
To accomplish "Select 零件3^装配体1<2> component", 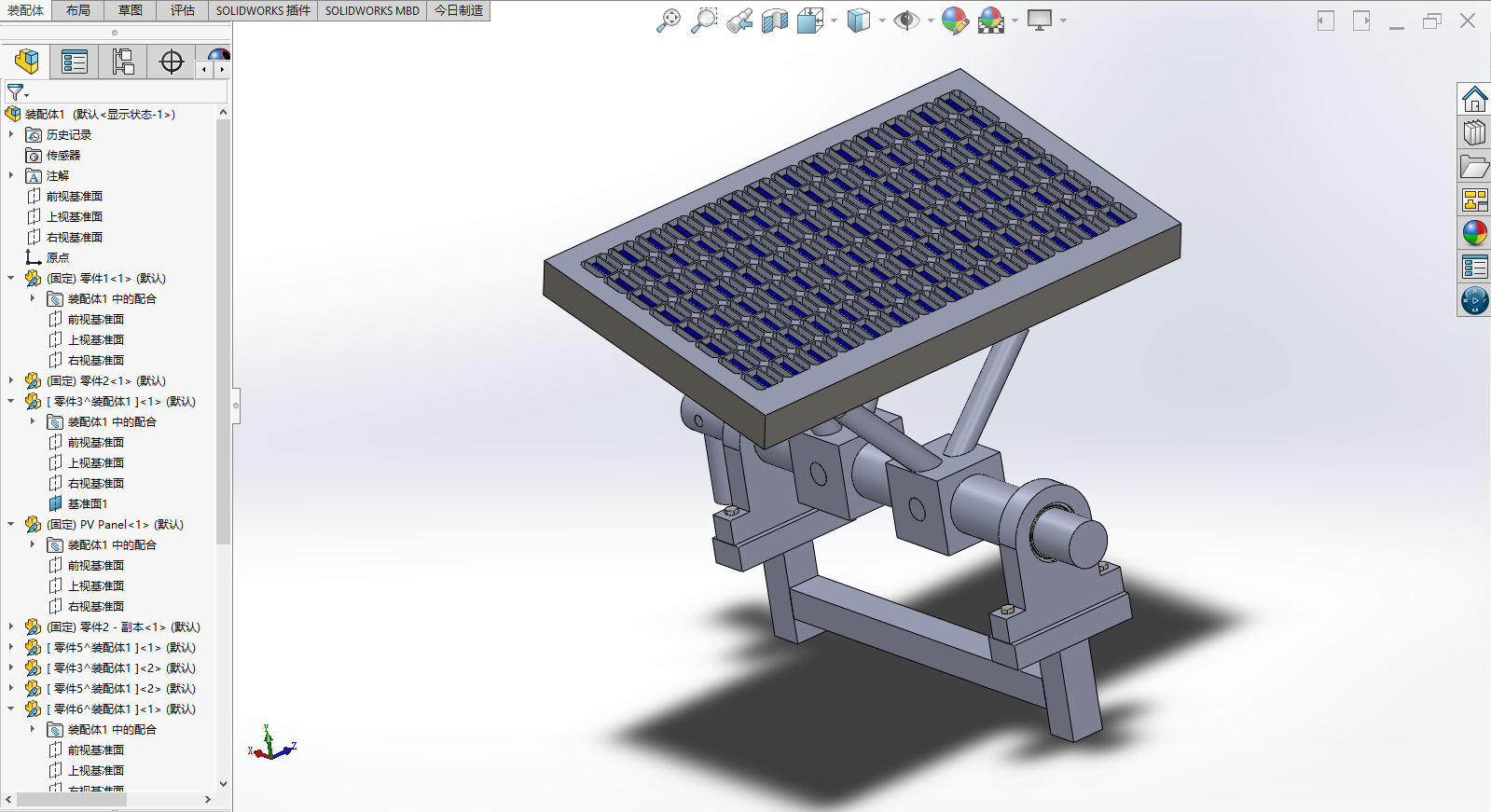I will pos(111,667).
